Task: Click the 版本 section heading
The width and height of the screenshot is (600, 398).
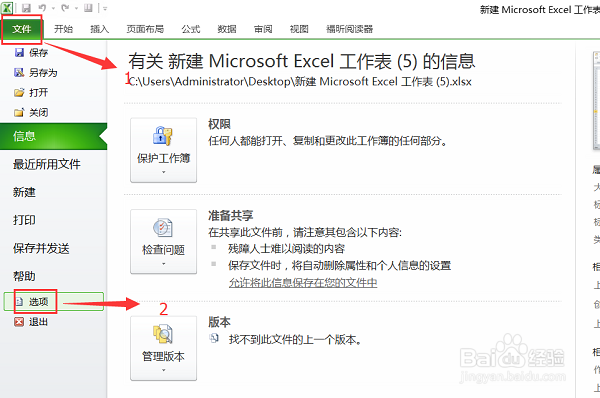Action: 219,322
